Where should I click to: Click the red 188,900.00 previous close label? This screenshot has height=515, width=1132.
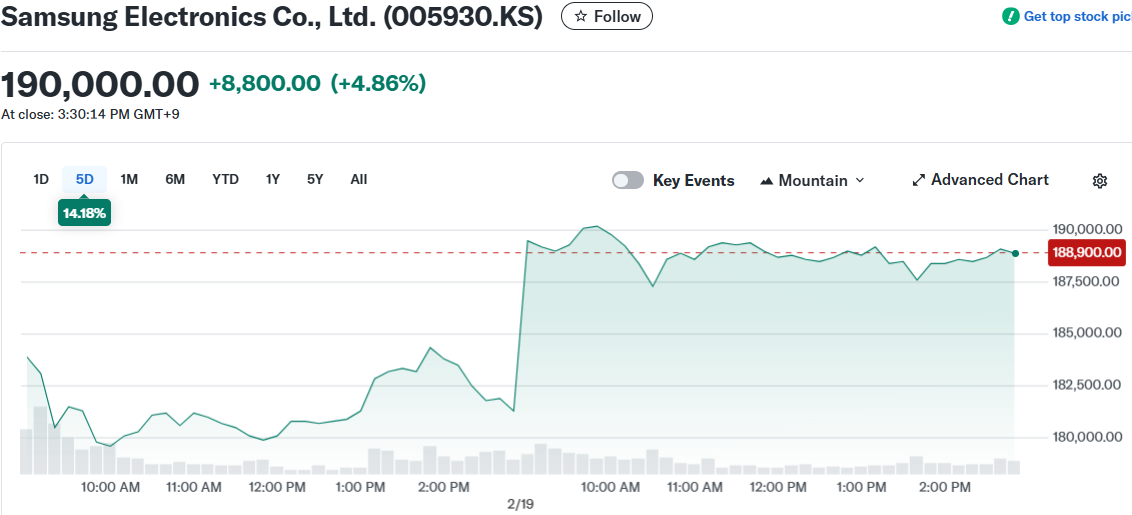(x=1086, y=252)
